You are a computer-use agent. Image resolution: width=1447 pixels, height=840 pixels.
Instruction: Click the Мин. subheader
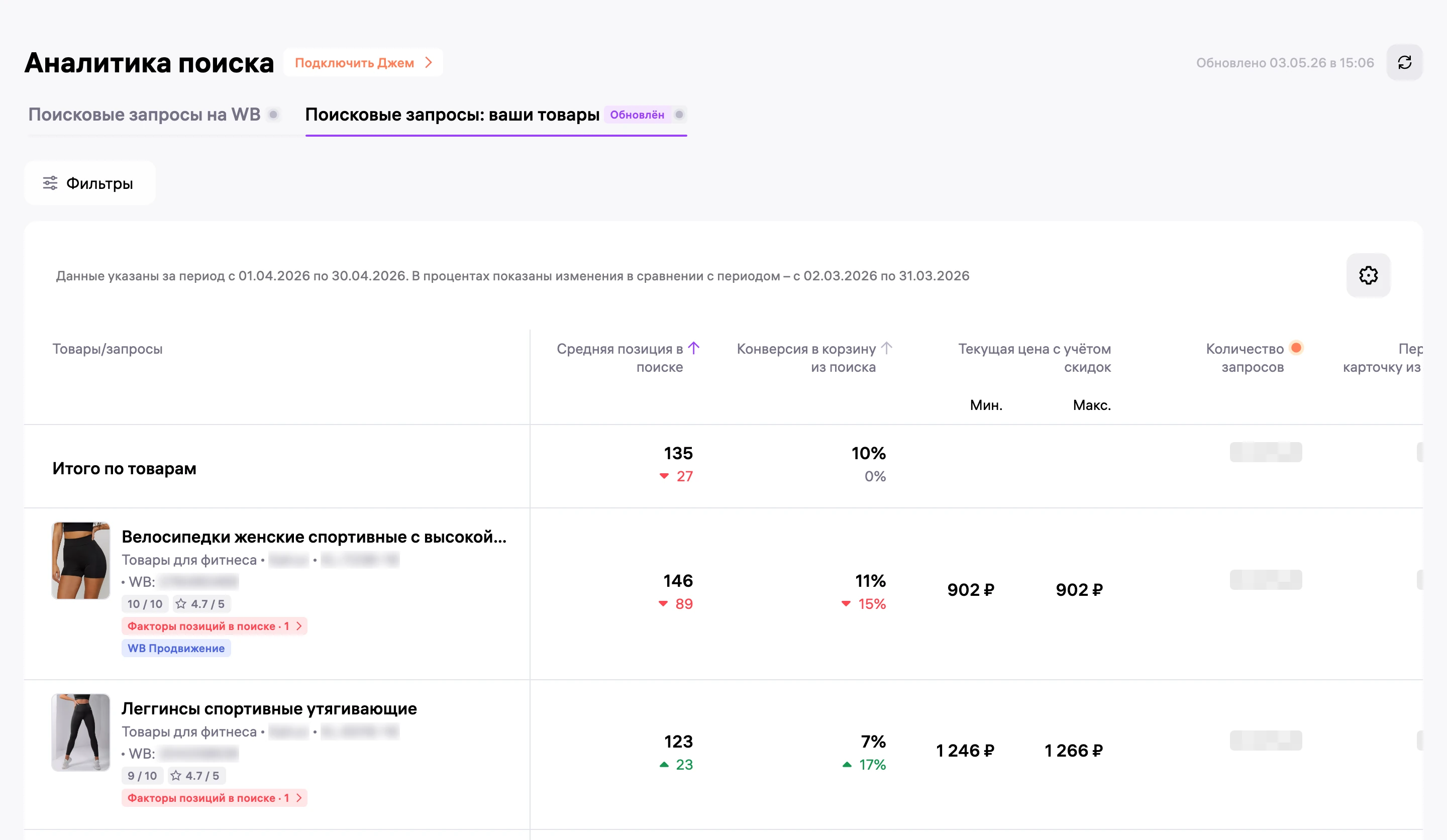coord(986,405)
